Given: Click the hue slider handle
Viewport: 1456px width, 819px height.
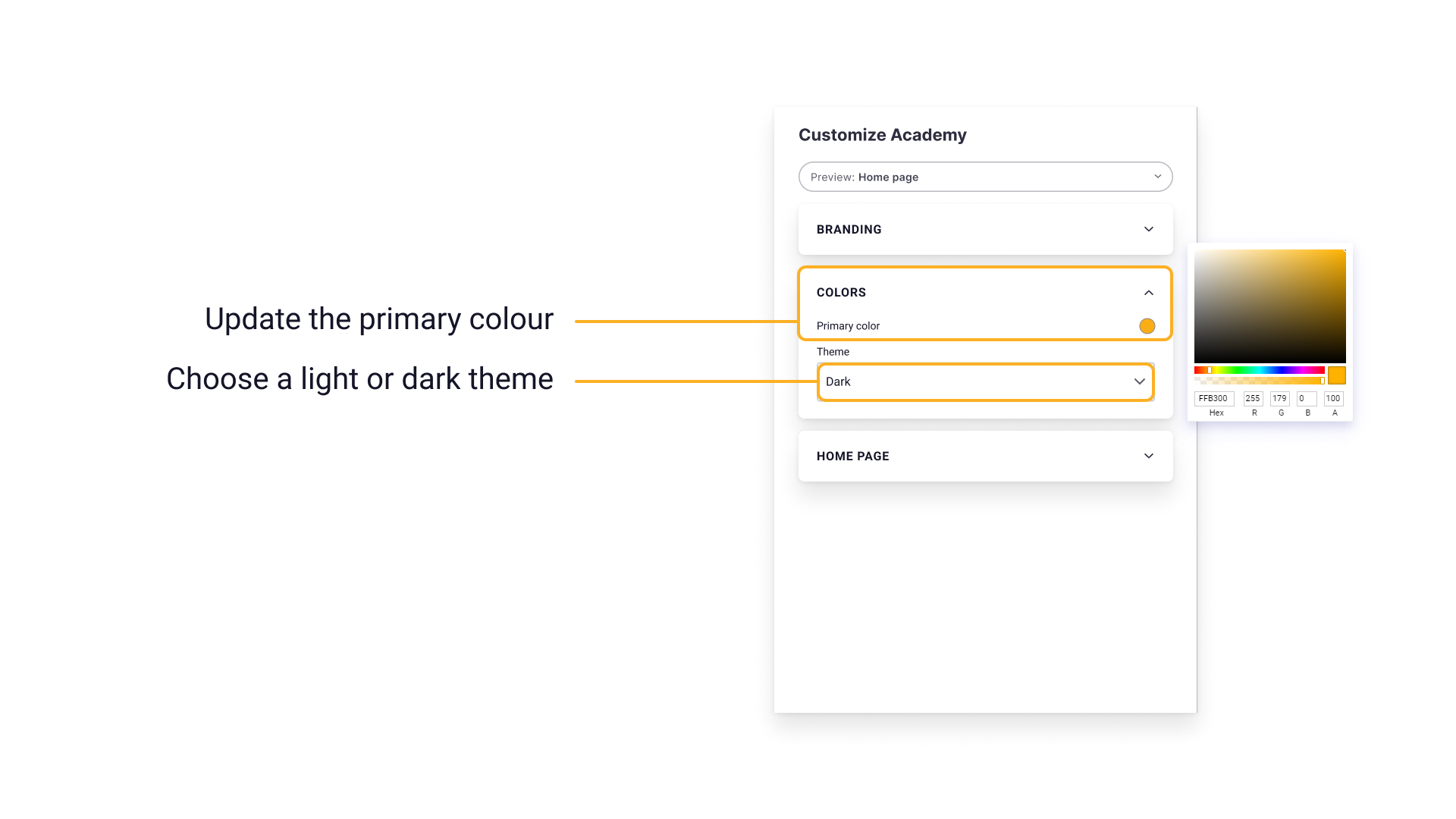Looking at the screenshot, I should 1210,370.
